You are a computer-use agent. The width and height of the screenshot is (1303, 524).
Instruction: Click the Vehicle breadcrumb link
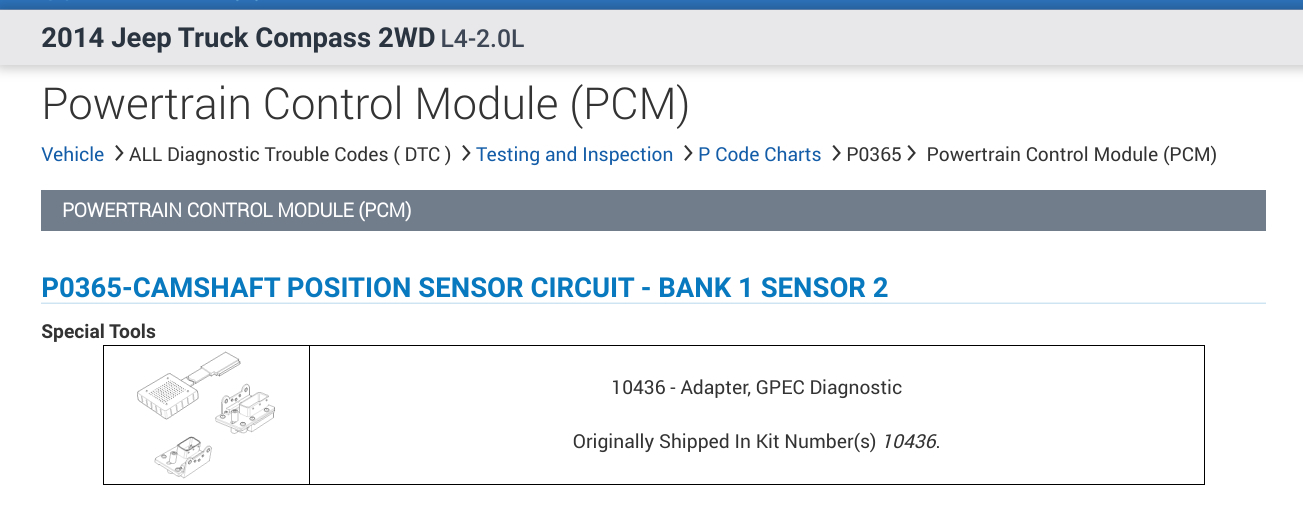[72, 155]
